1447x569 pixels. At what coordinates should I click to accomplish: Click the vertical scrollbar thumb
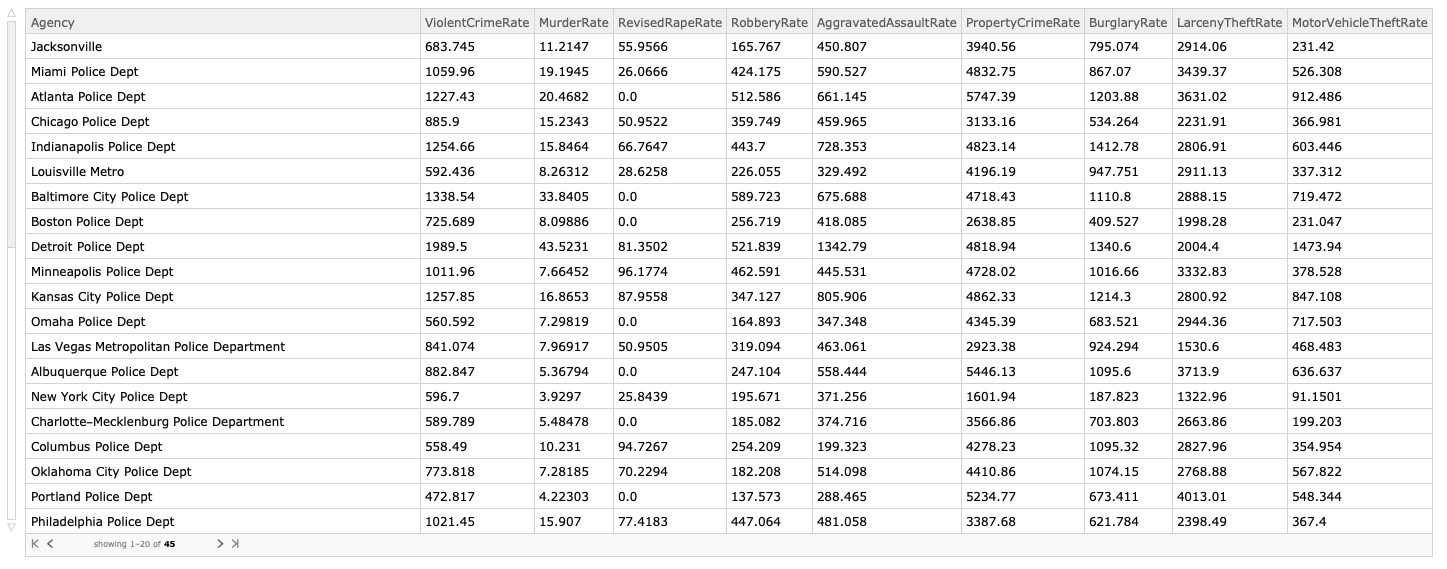pyautogui.click(x=12, y=134)
